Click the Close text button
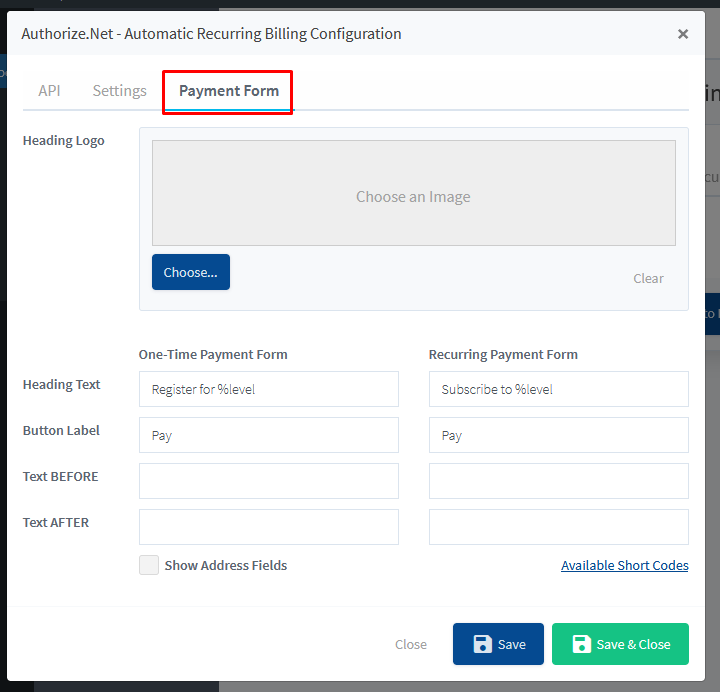Image resolution: width=720 pixels, height=692 pixels. coord(411,644)
